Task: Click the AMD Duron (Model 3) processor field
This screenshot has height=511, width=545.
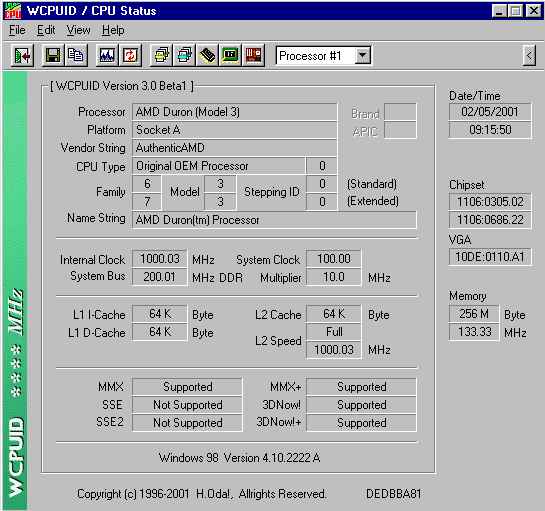Action: (234, 112)
